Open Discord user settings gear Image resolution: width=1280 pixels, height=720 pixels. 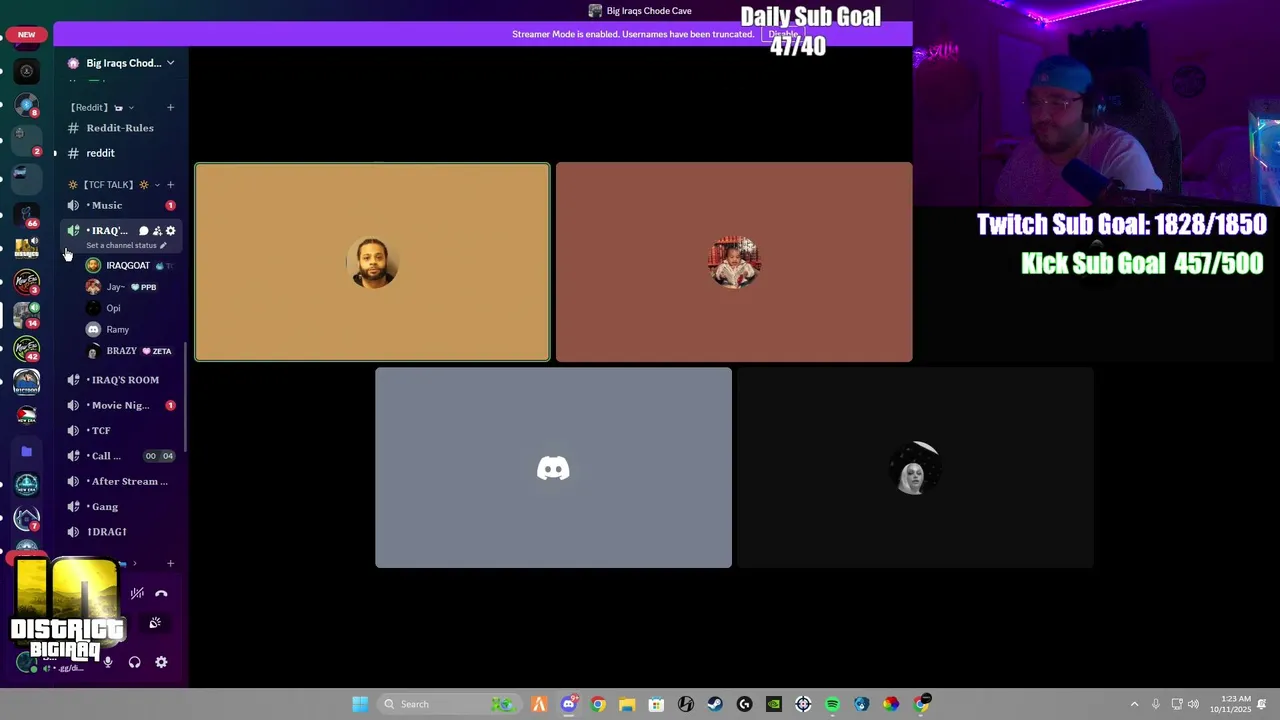(161, 662)
